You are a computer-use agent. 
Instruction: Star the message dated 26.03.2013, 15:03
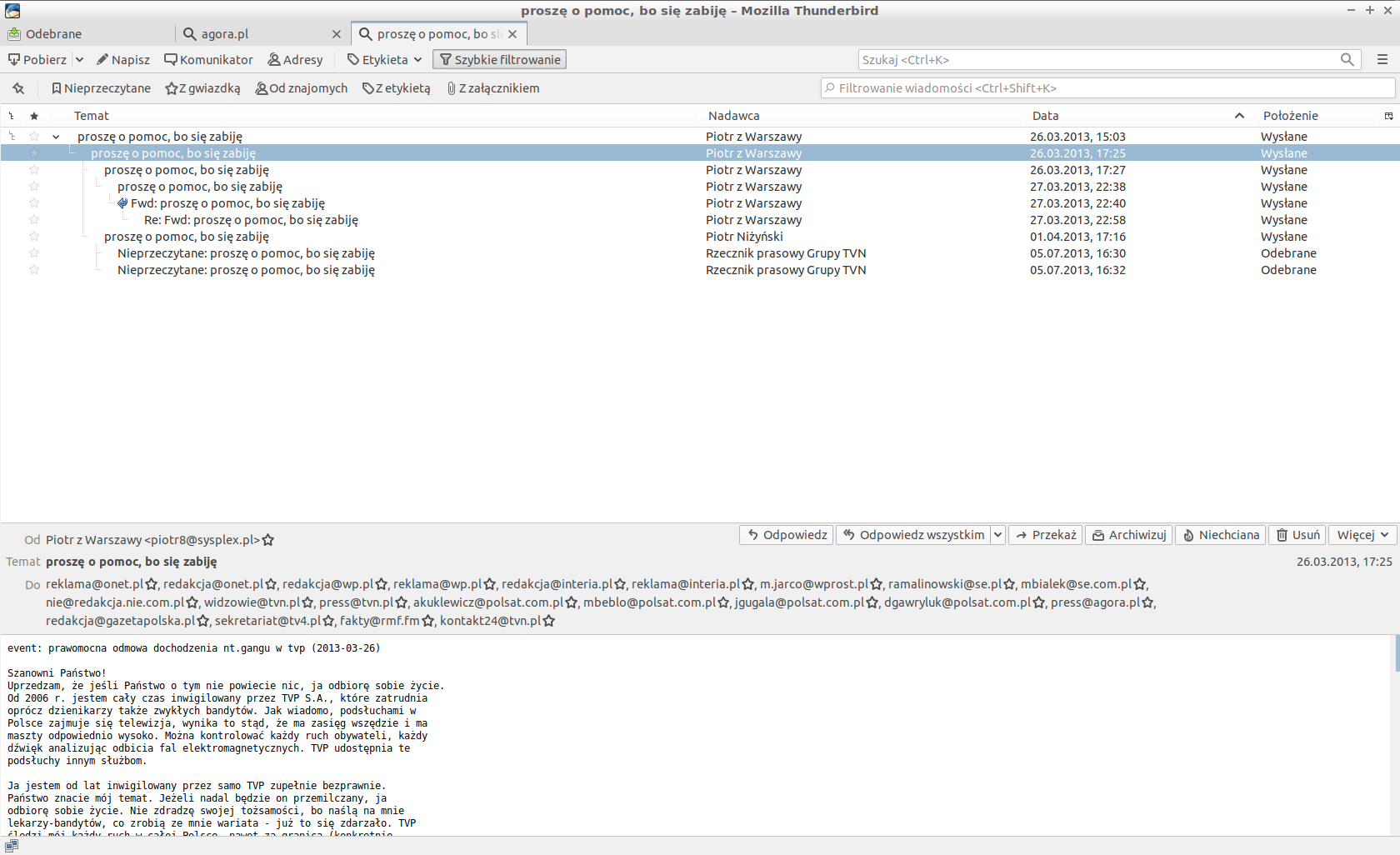pyautogui.click(x=34, y=137)
